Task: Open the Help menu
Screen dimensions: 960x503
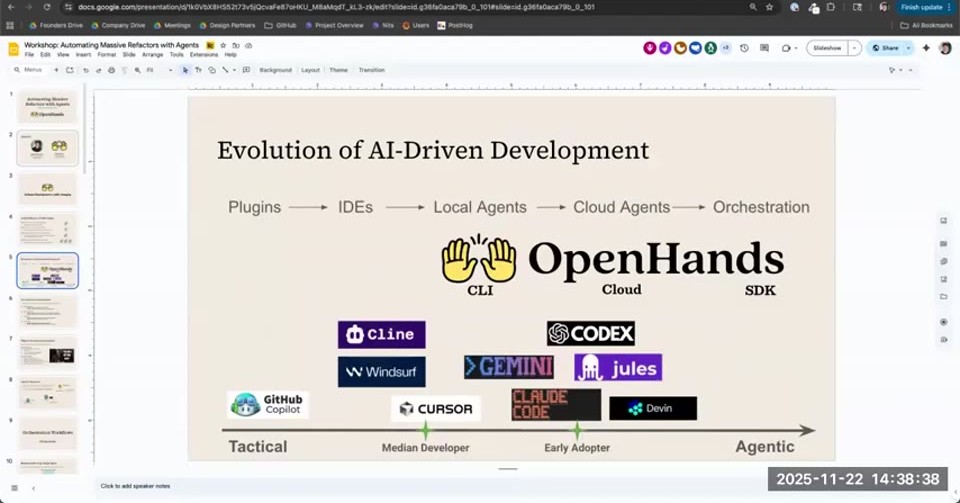Action: click(x=230, y=54)
